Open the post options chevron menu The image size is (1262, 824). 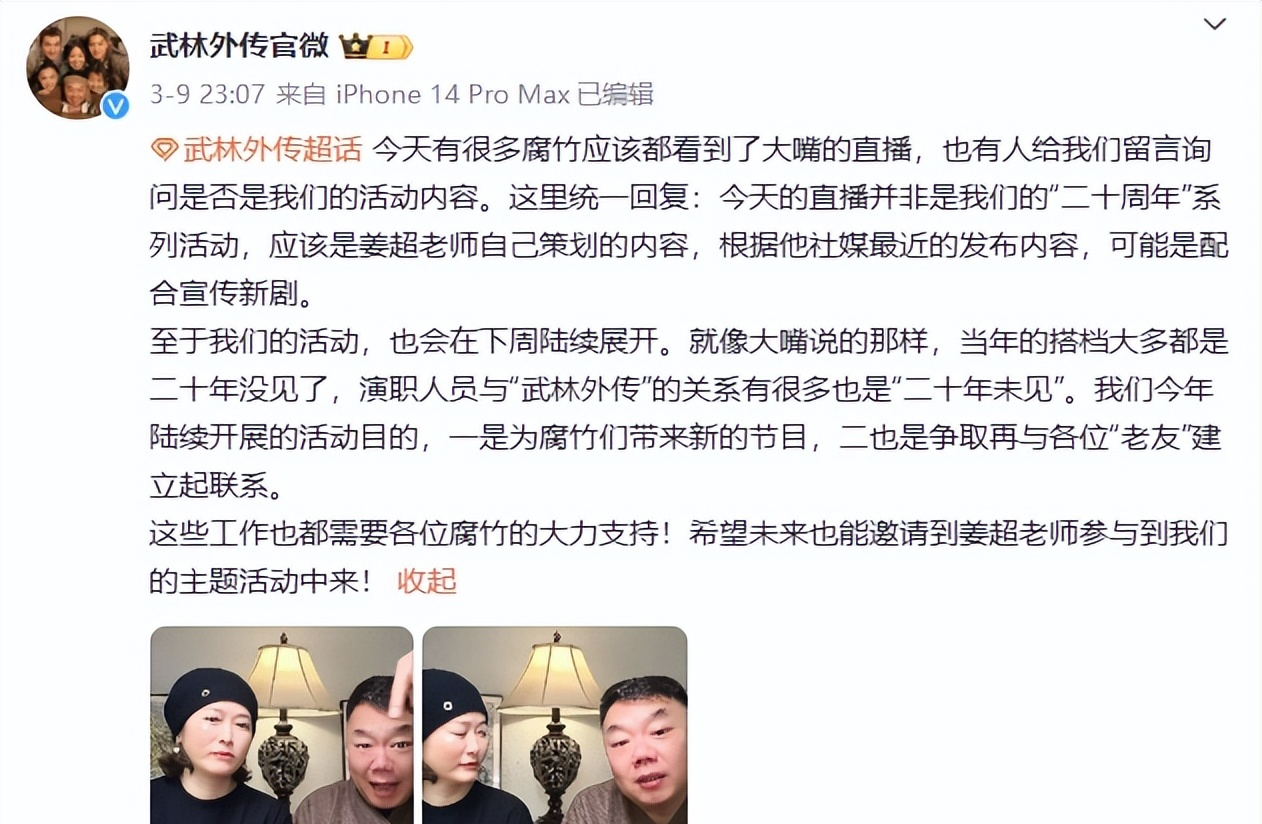click(x=1214, y=24)
